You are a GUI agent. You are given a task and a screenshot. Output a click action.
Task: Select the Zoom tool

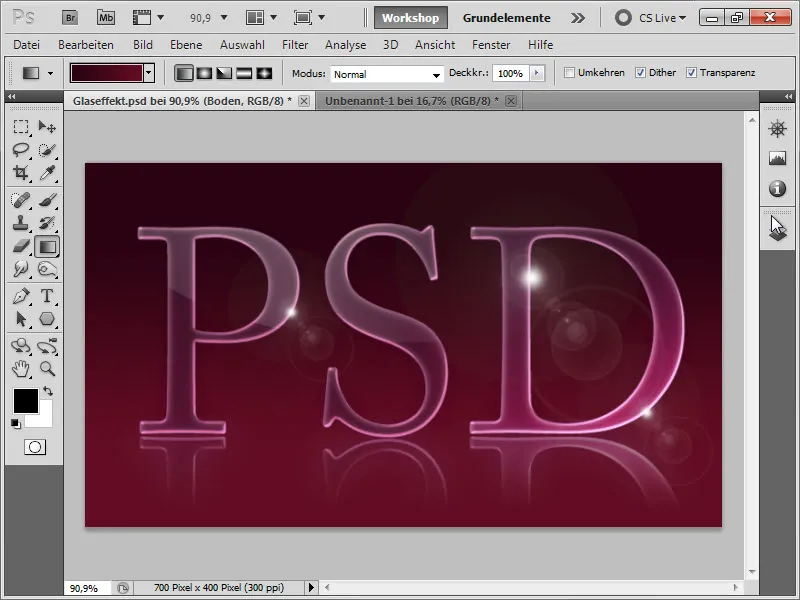47,369
